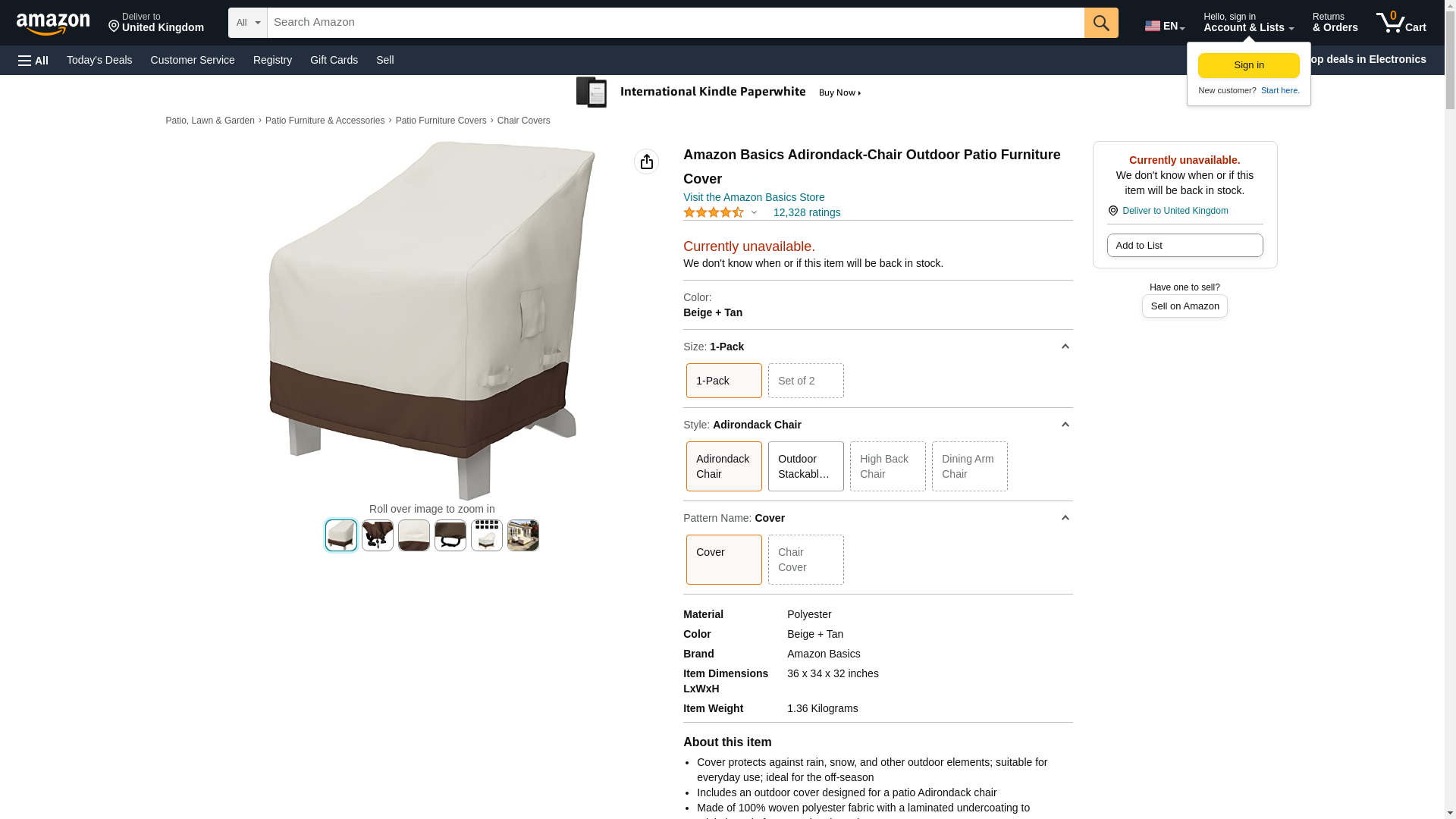Select the Set of 2 size option
Image resolution: width=1456 pixels, height=819 pixels.
[805, 381]
